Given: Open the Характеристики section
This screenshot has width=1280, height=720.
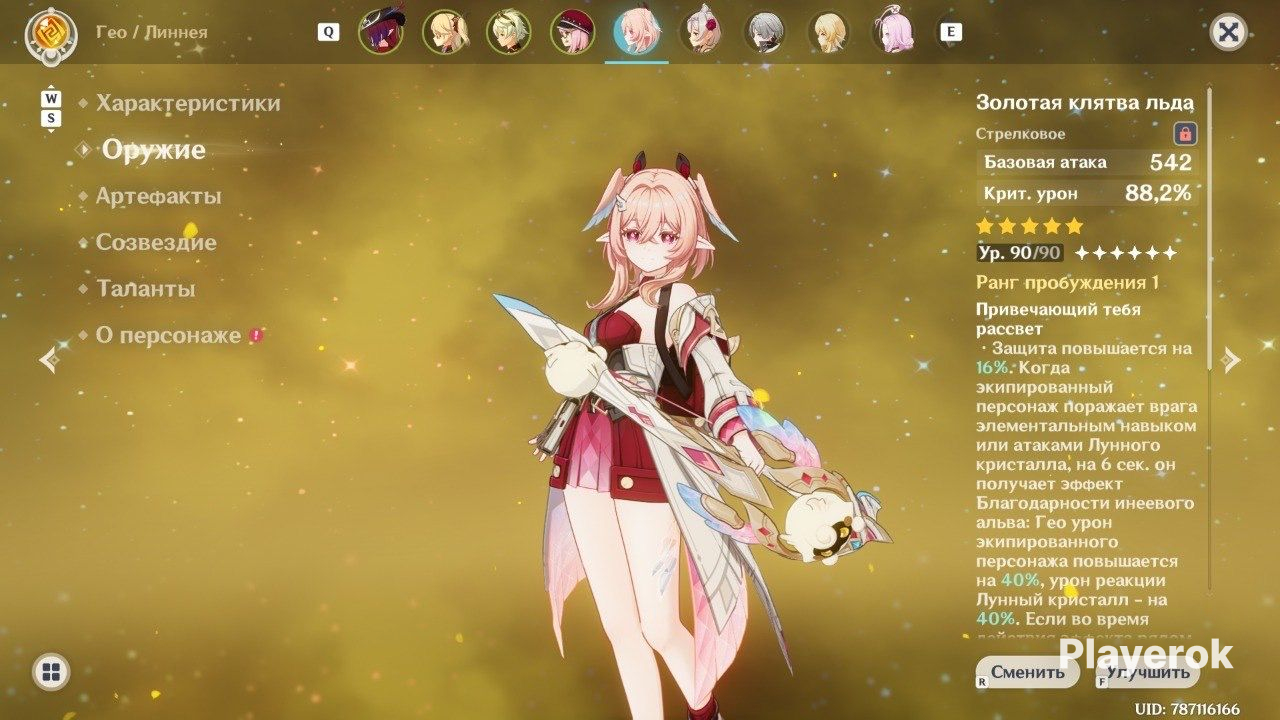Looking at the screenshot, I should point(188,103).
